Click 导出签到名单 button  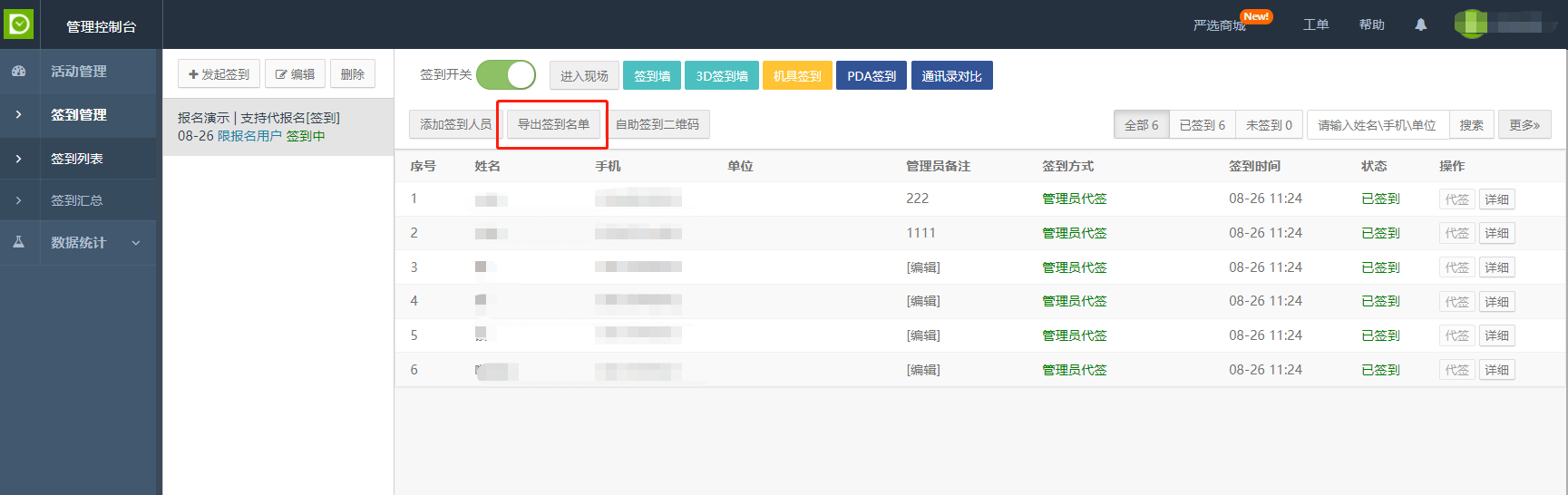point(553,124)
